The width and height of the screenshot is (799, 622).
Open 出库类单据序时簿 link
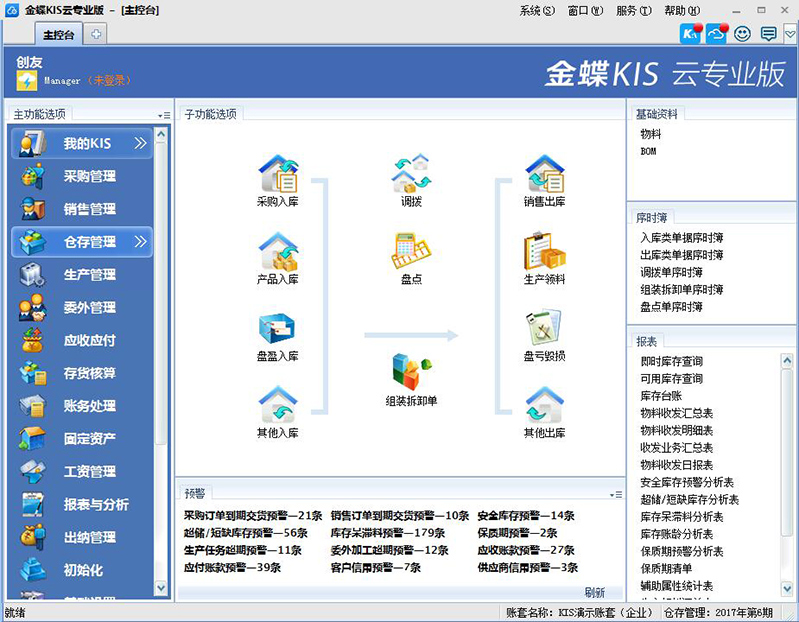(x=682, y=255)
